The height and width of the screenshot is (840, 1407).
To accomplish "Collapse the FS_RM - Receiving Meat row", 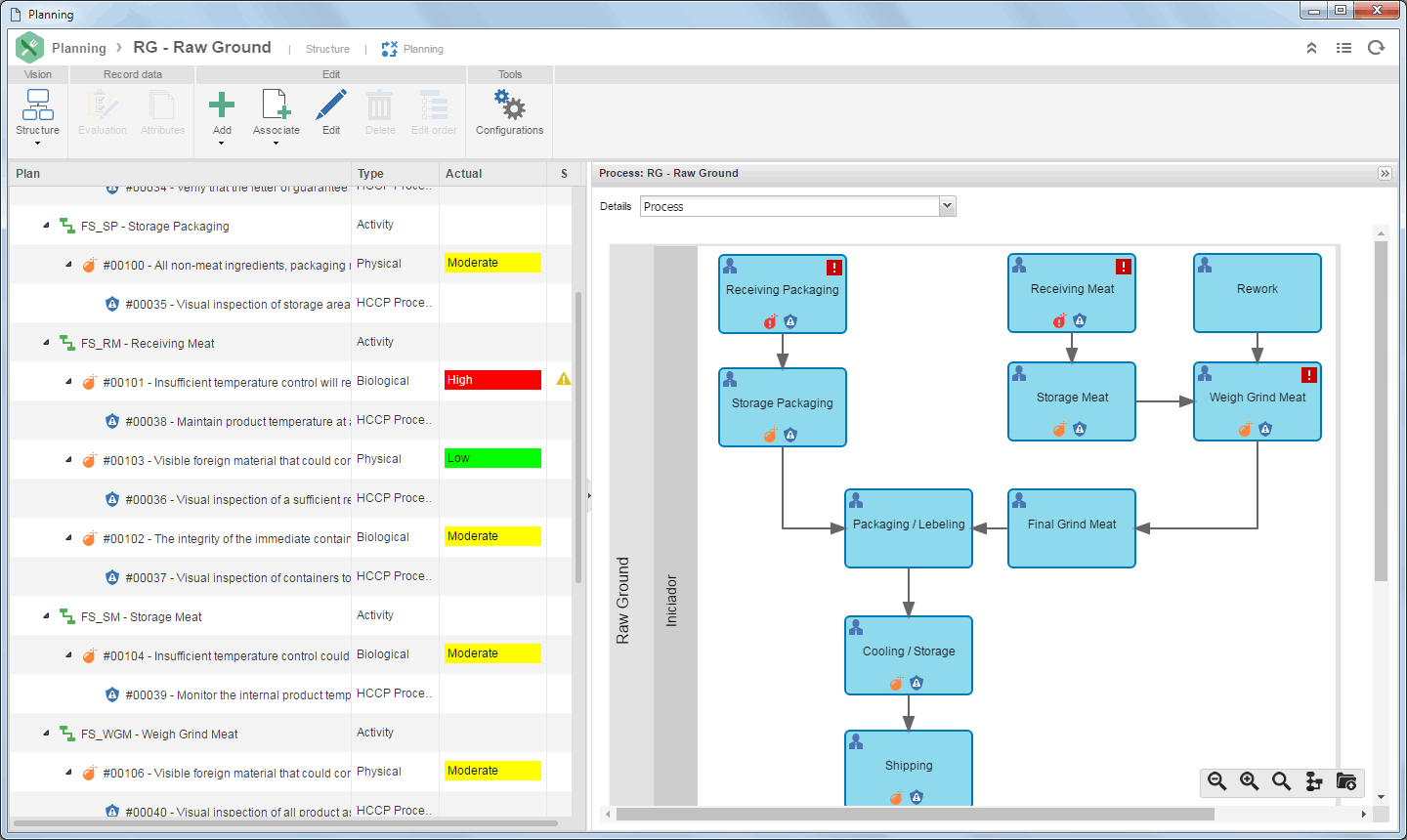I will (x=46, y=343).
